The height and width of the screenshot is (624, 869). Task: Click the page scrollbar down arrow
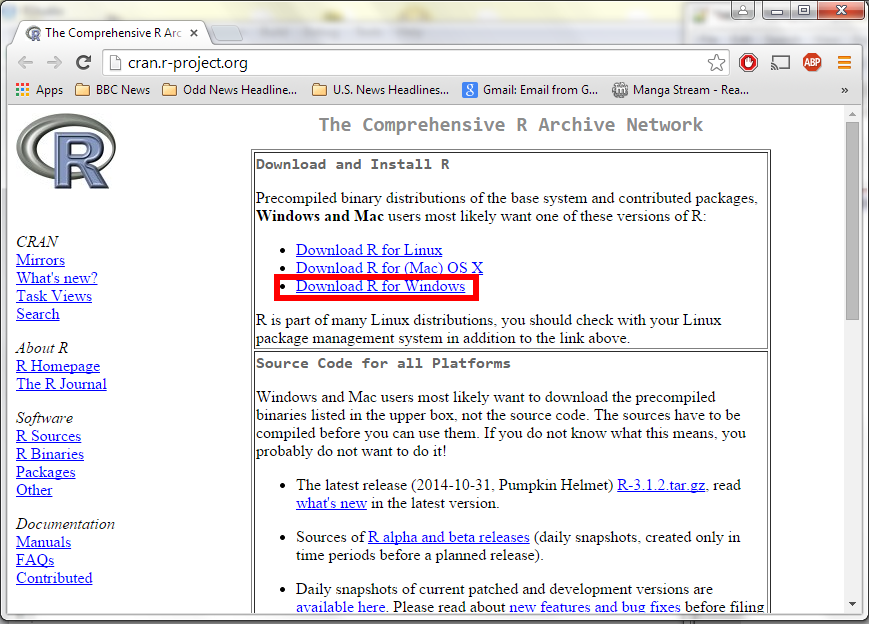tap(852, 603)
